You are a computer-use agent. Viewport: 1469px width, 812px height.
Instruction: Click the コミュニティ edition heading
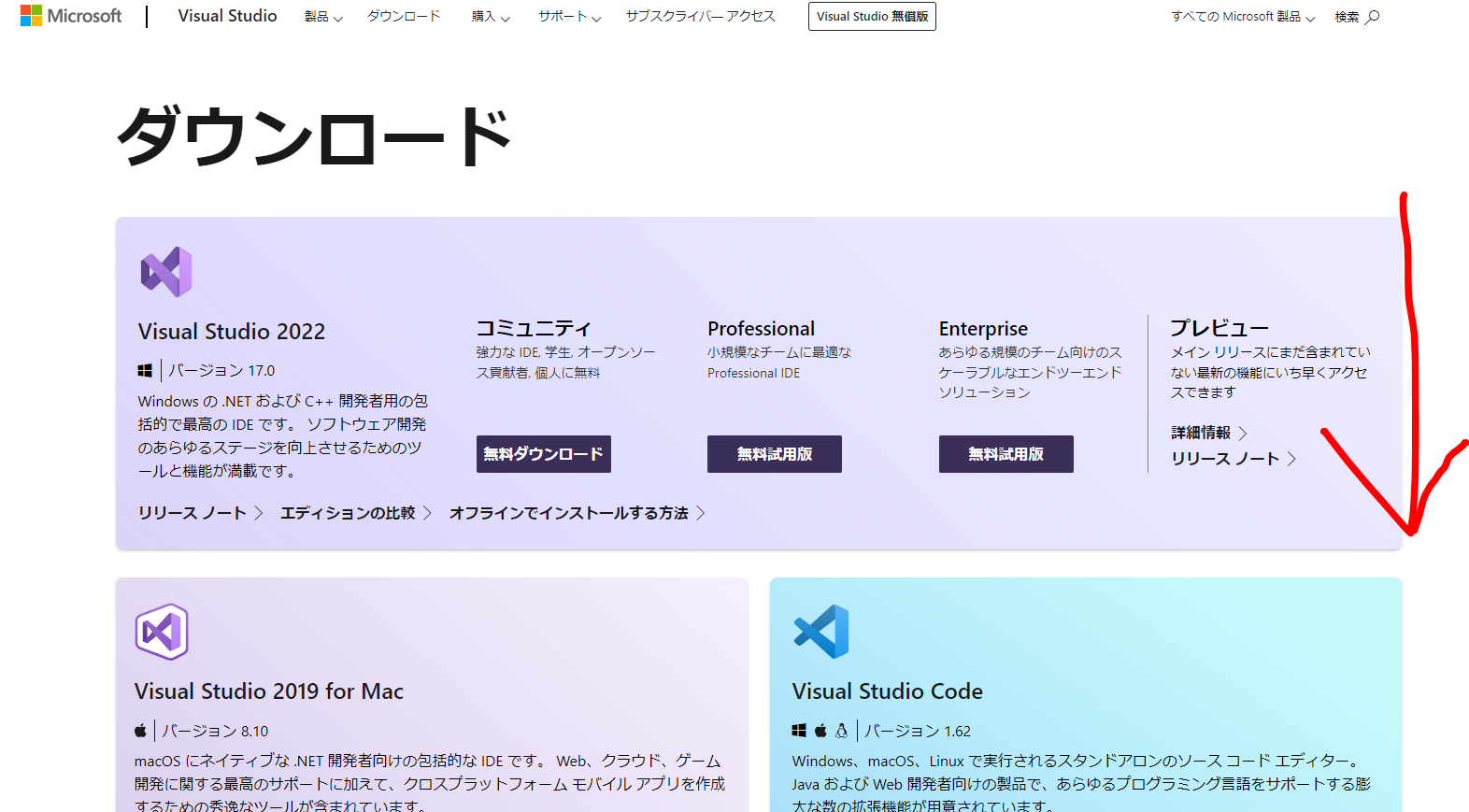point(534,329)
